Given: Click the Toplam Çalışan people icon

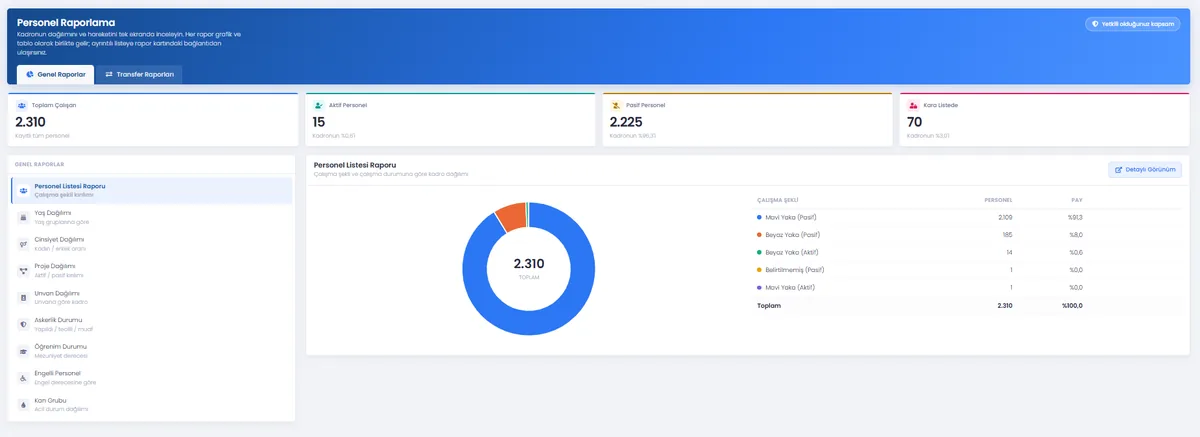Looking at the screenshot, I should click(x=22, y=105).
